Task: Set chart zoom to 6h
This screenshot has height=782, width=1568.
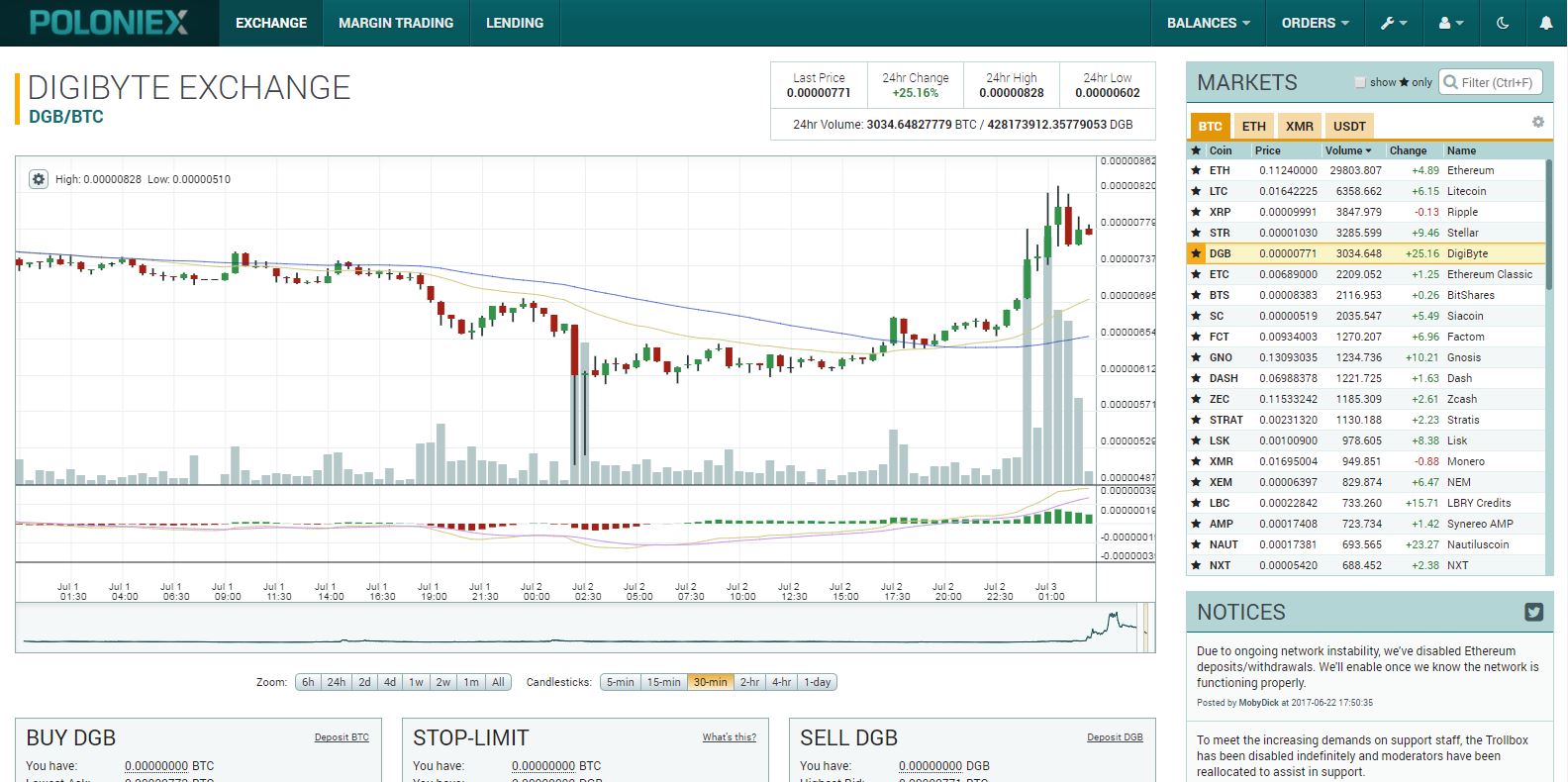Action: coord(308,682)
